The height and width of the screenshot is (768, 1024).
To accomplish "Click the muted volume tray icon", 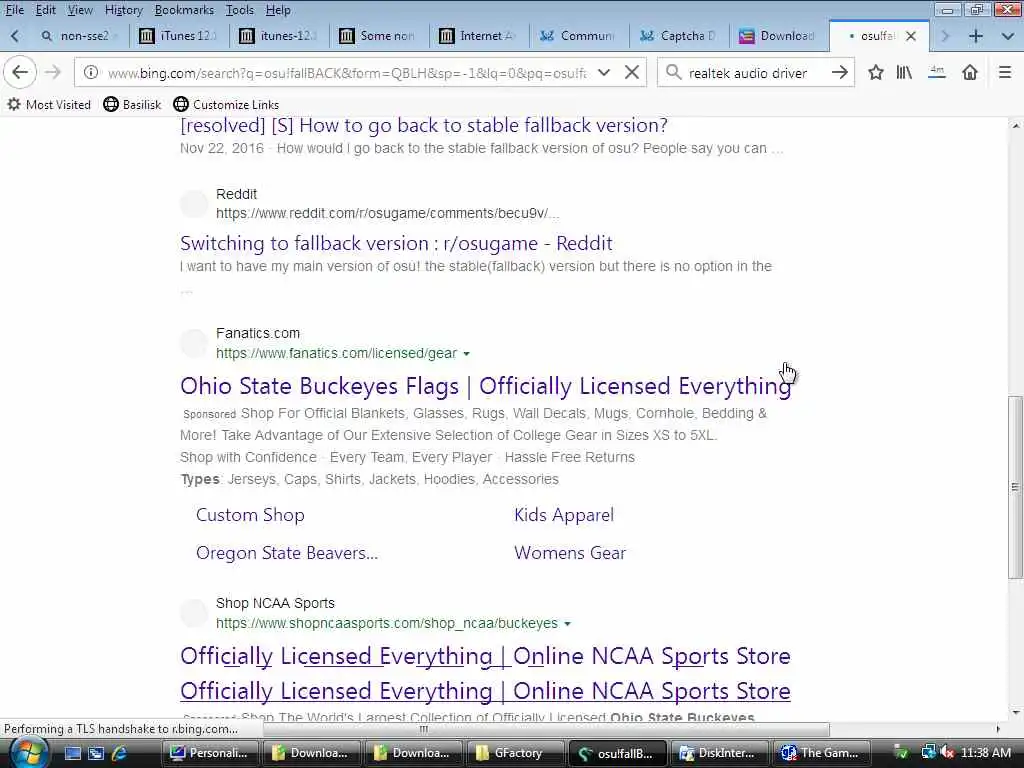I will click(x=947, y=753).
